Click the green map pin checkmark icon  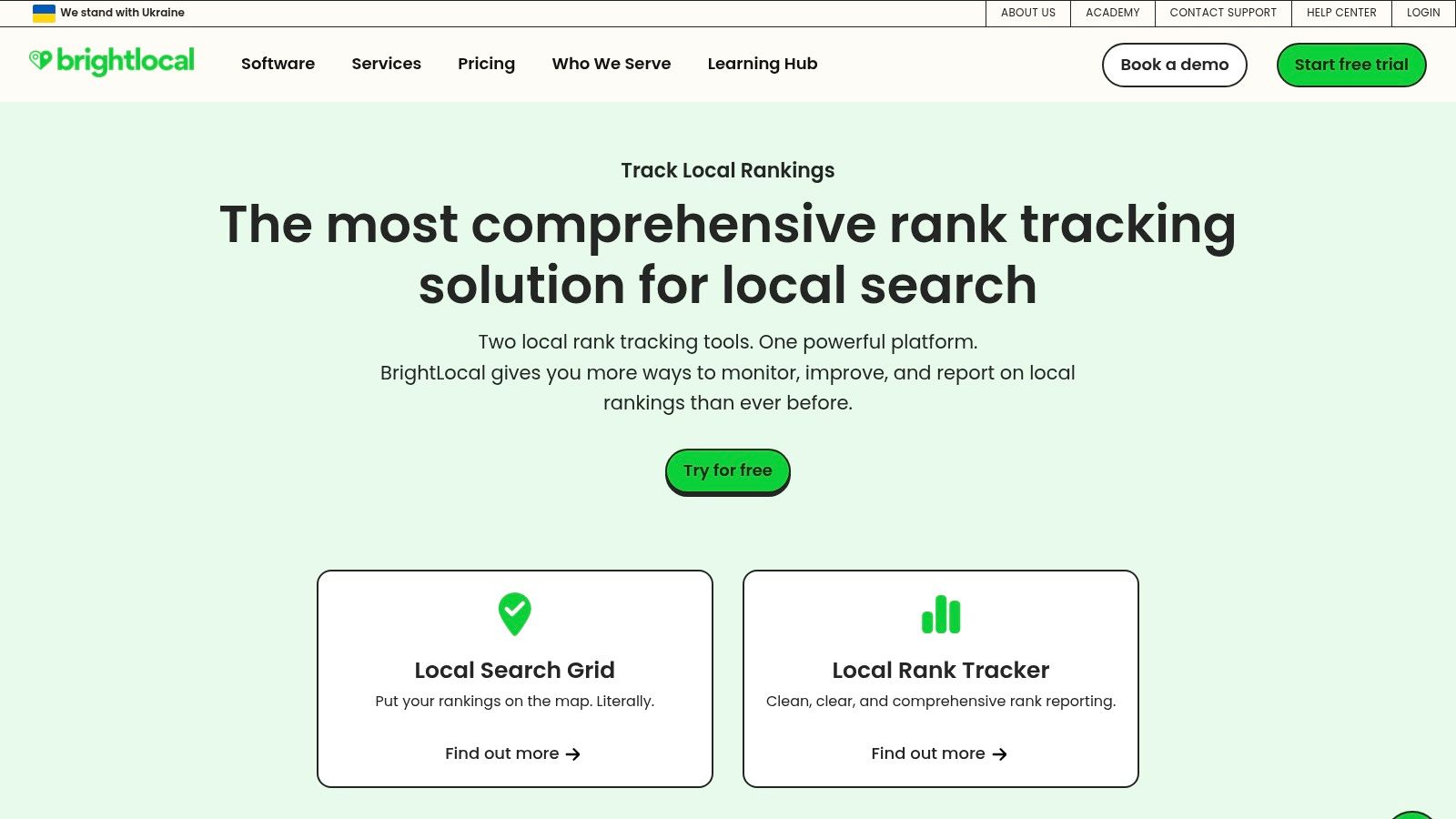click(x=514, y=613)
